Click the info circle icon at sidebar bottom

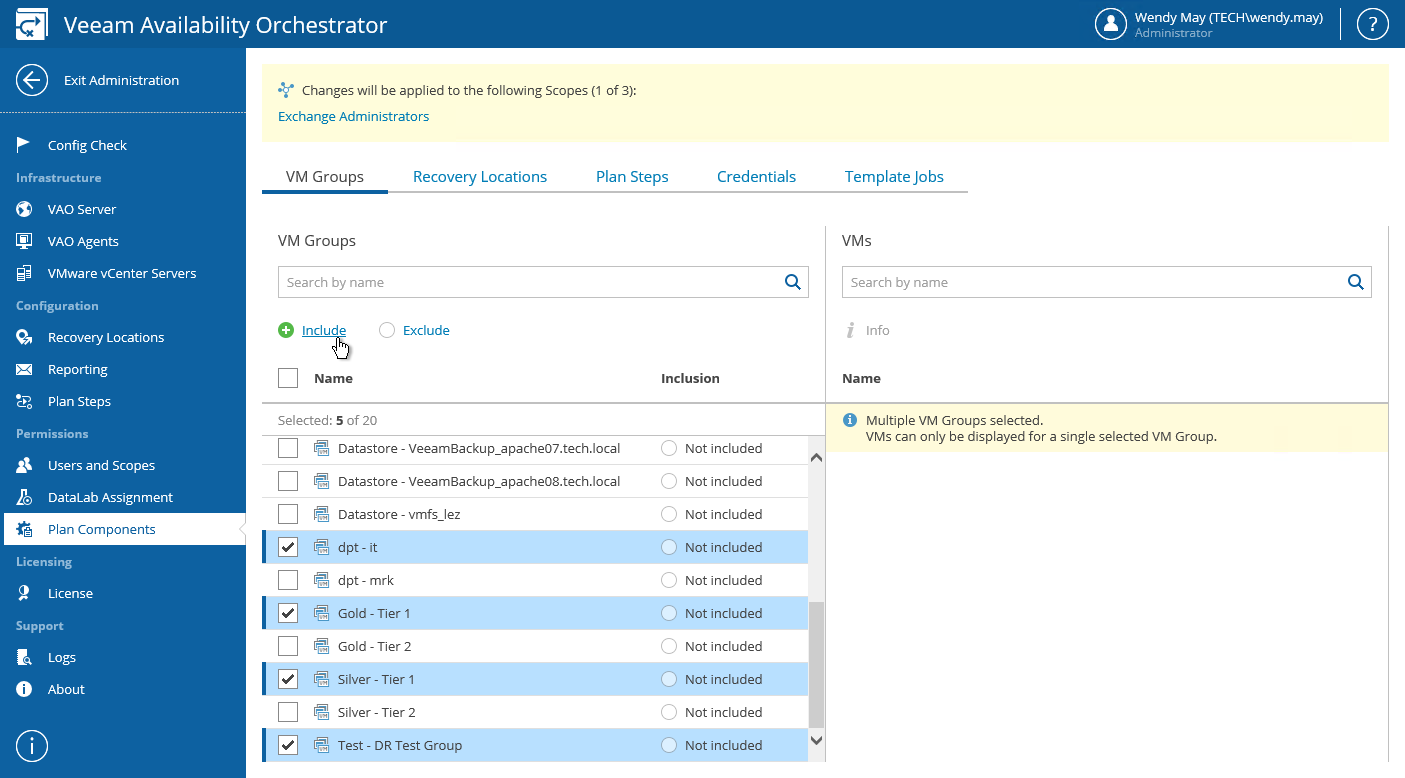point(32,745)
